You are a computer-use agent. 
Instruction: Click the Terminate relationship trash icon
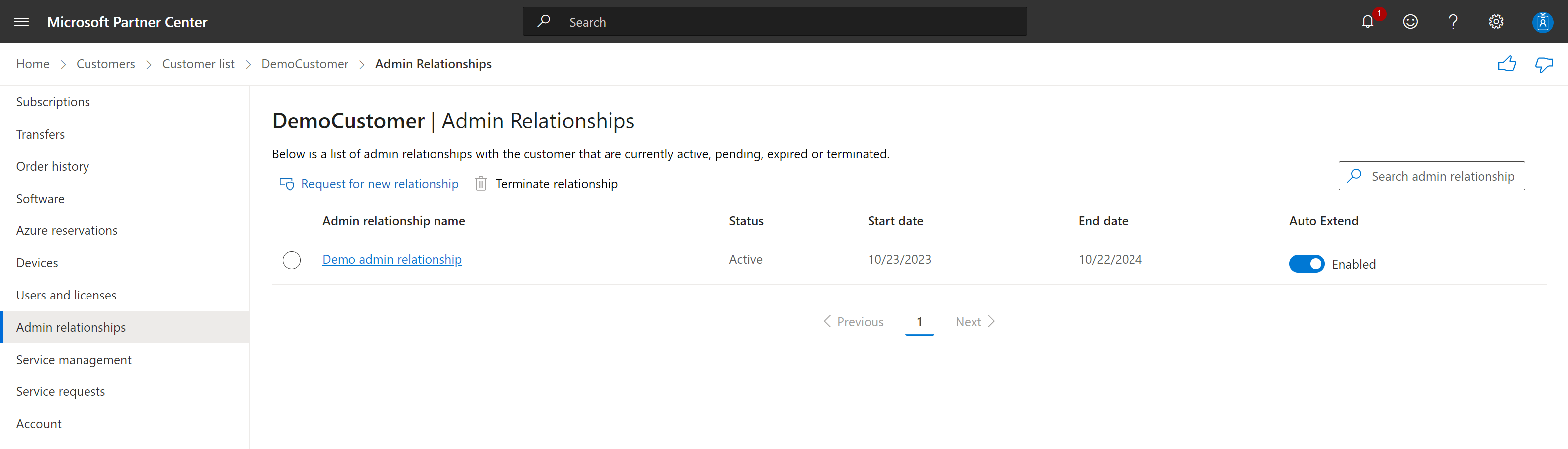coord(481,184)
